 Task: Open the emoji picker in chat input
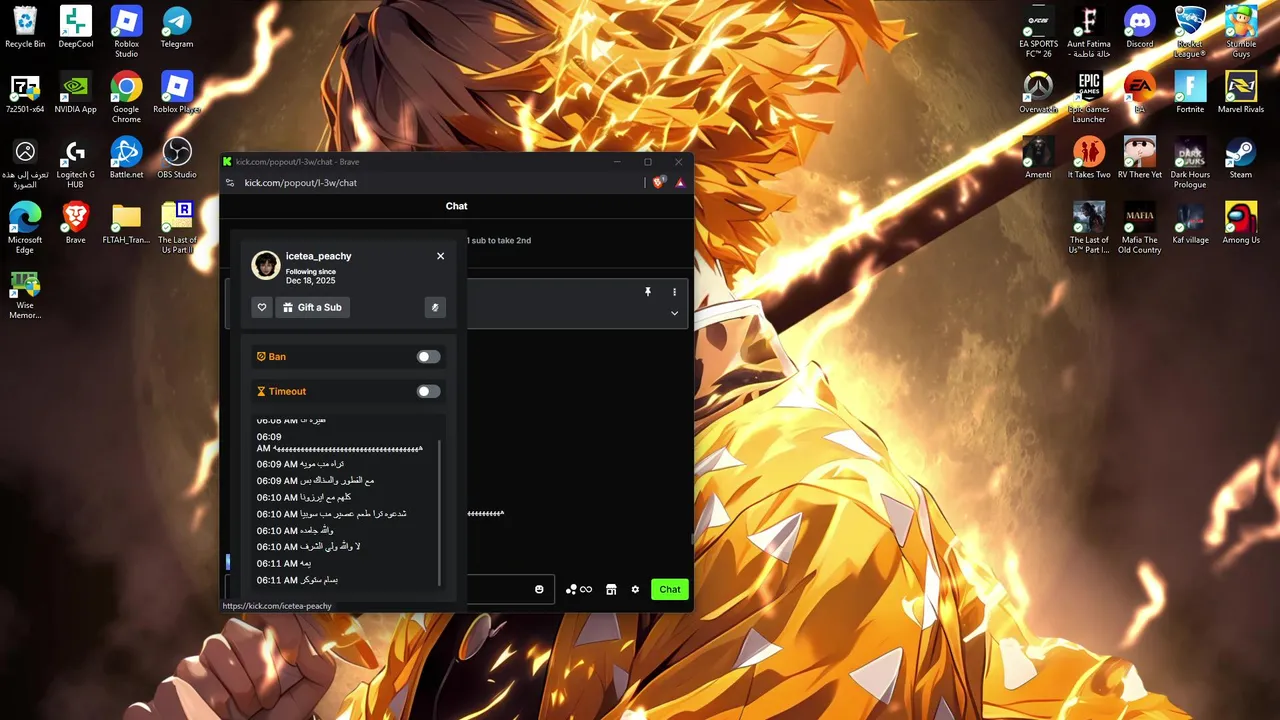[x=540, y=589]
